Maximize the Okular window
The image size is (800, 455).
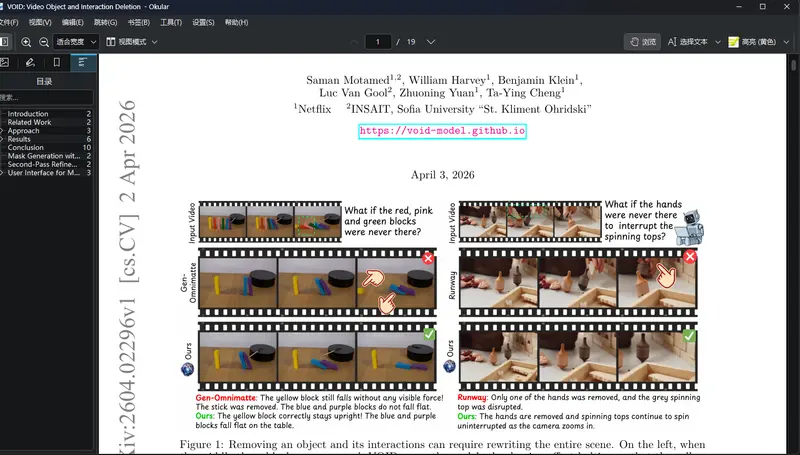763,7
